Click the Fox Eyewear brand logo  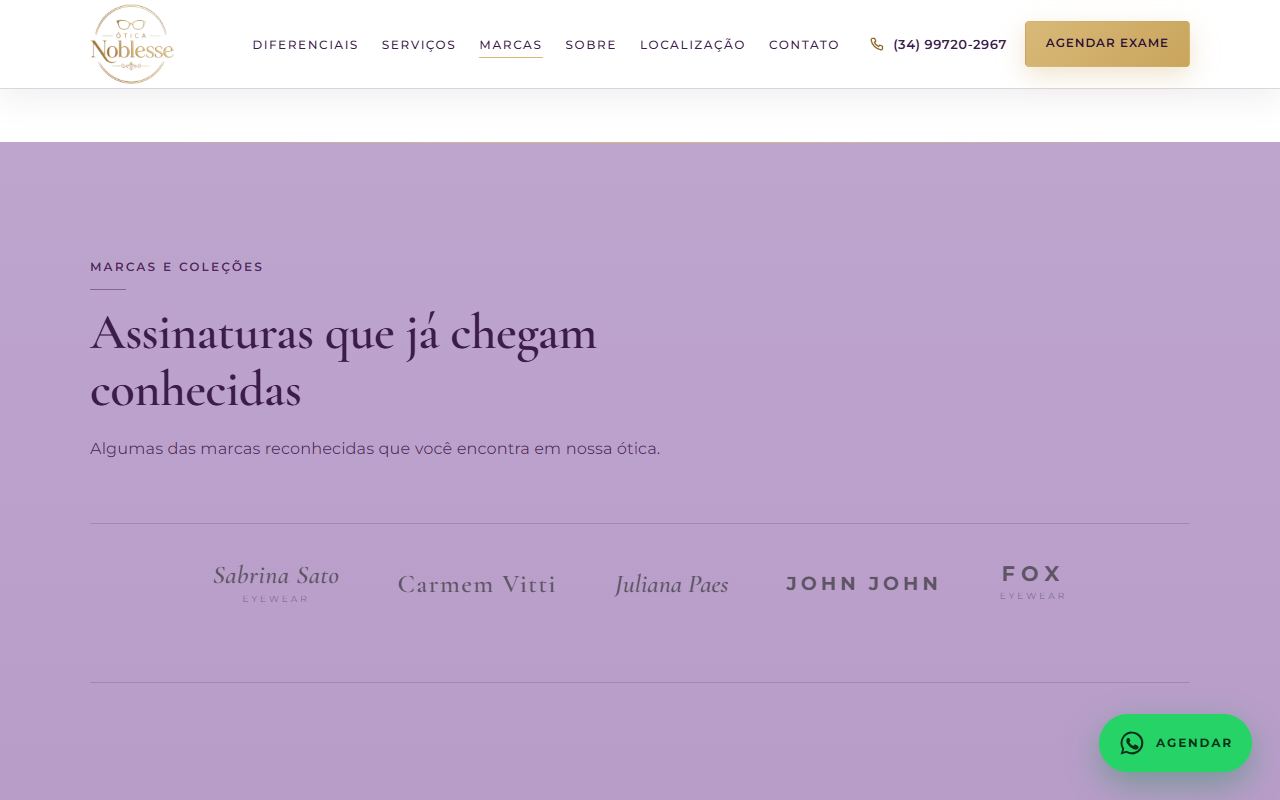pyautogui.click(x=1033, y=581)
